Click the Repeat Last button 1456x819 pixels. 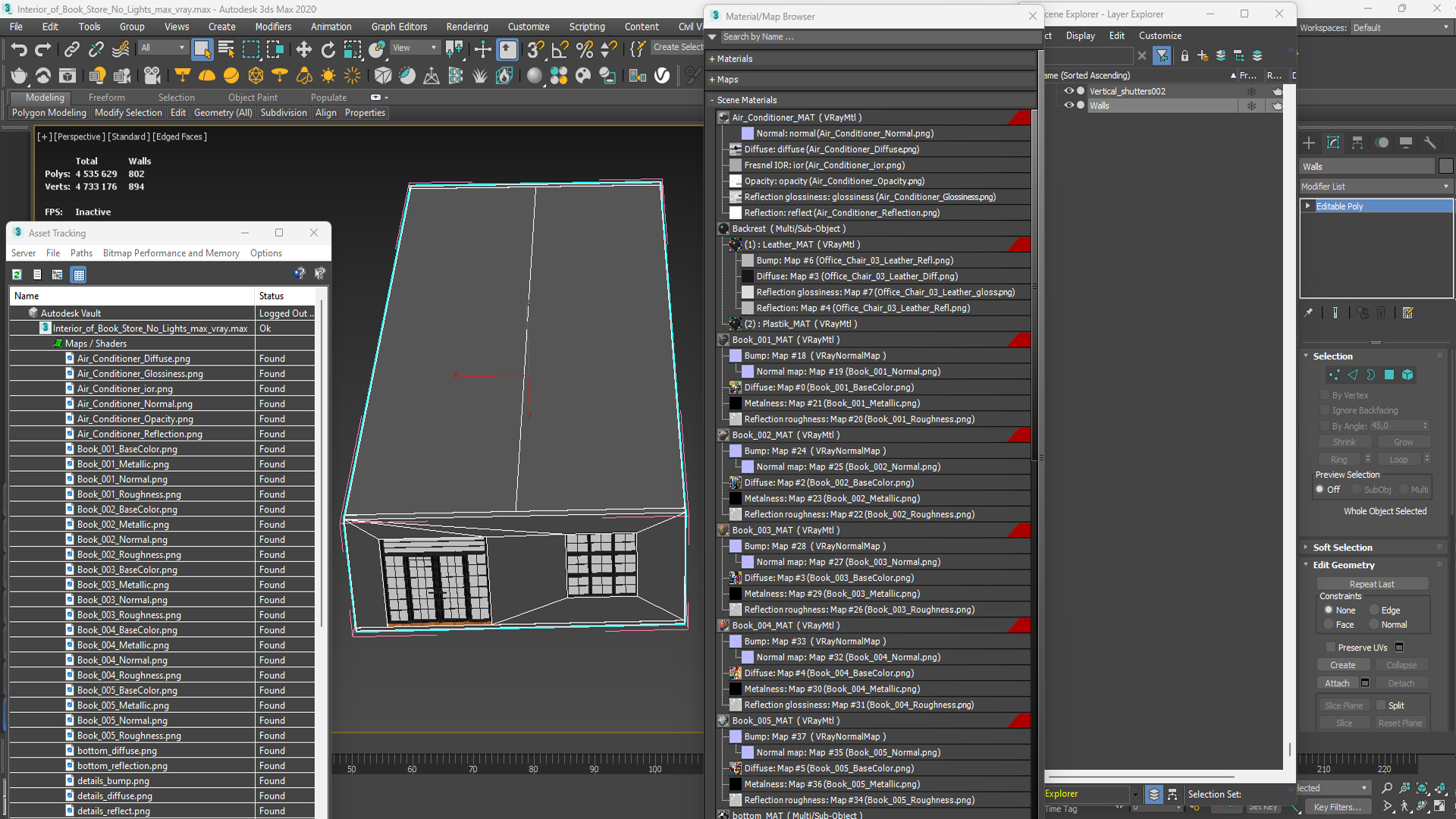(1372, 584)
